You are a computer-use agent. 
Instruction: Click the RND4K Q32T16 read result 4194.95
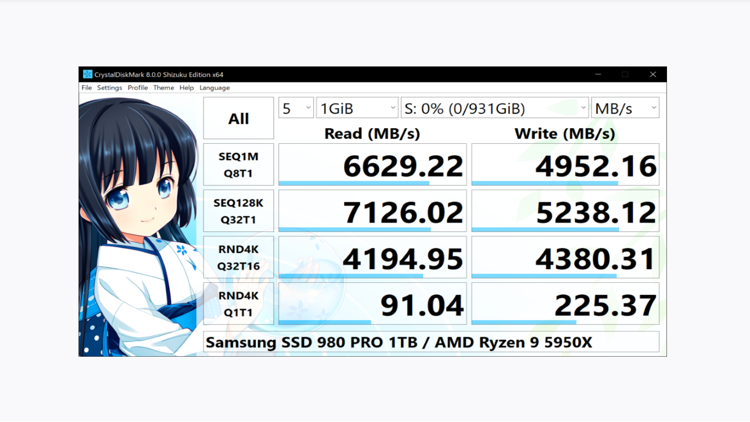pyautogui.click(x=372, y=257)
